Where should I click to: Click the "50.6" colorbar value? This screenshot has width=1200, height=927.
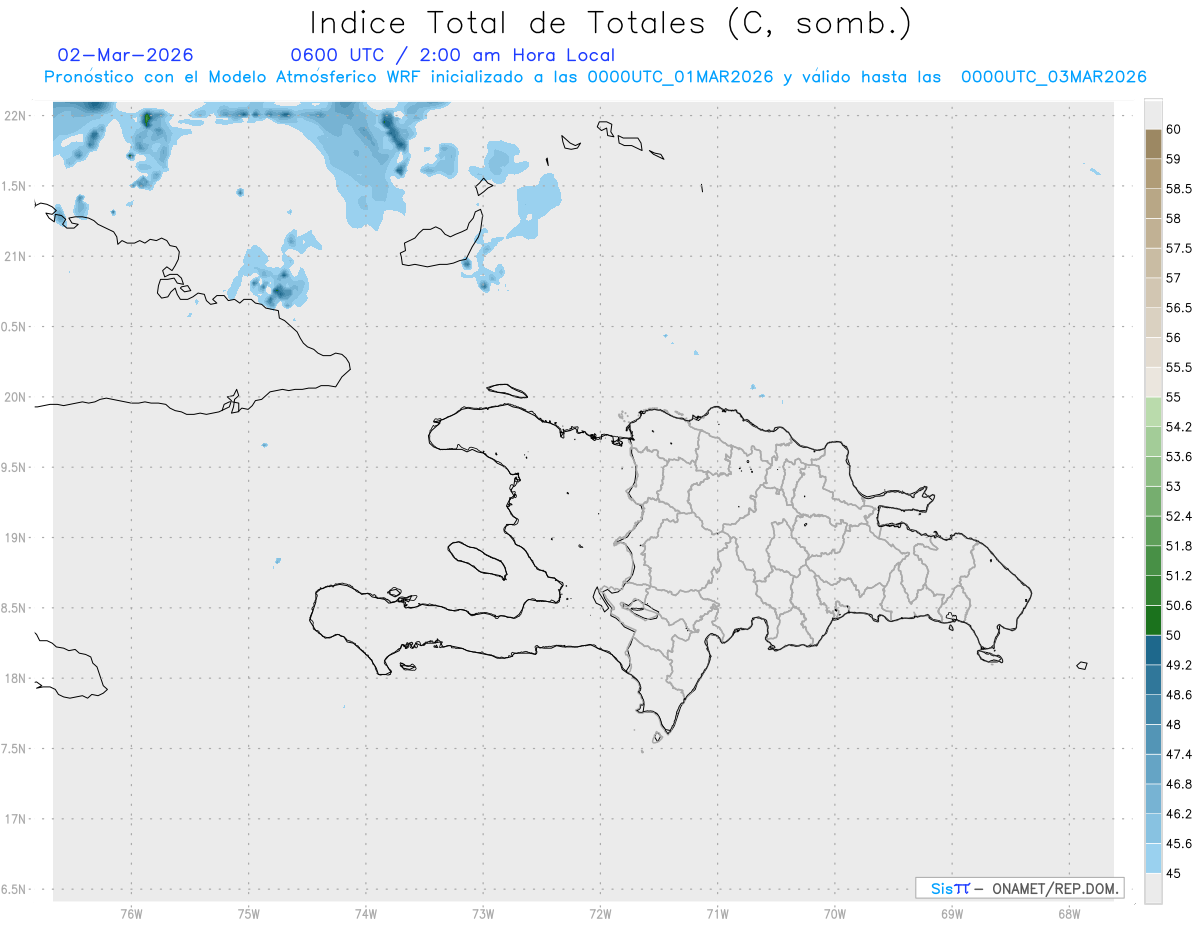click(1179, 605)
